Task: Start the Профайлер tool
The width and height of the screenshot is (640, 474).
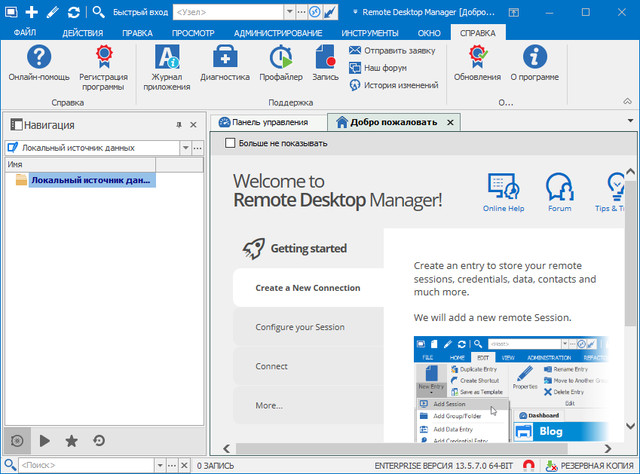Action: [x=281, y=59]
